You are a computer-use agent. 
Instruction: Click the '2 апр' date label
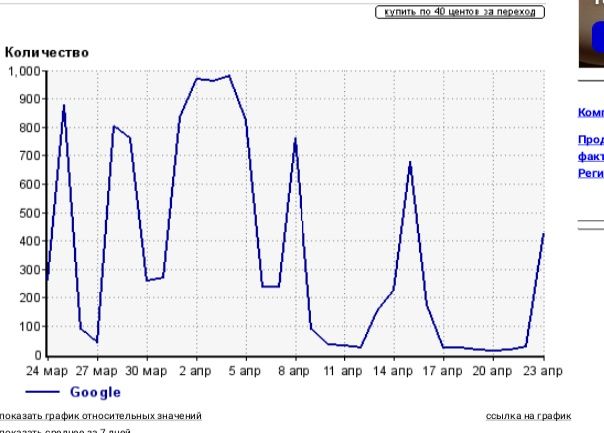195,371
